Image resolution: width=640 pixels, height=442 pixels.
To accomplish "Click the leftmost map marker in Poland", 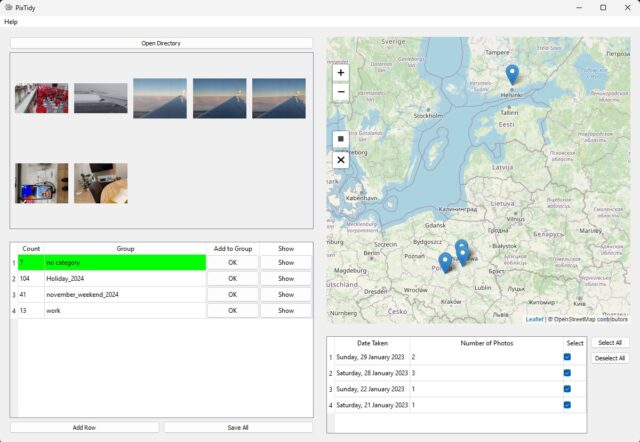I will pos(445,262).
